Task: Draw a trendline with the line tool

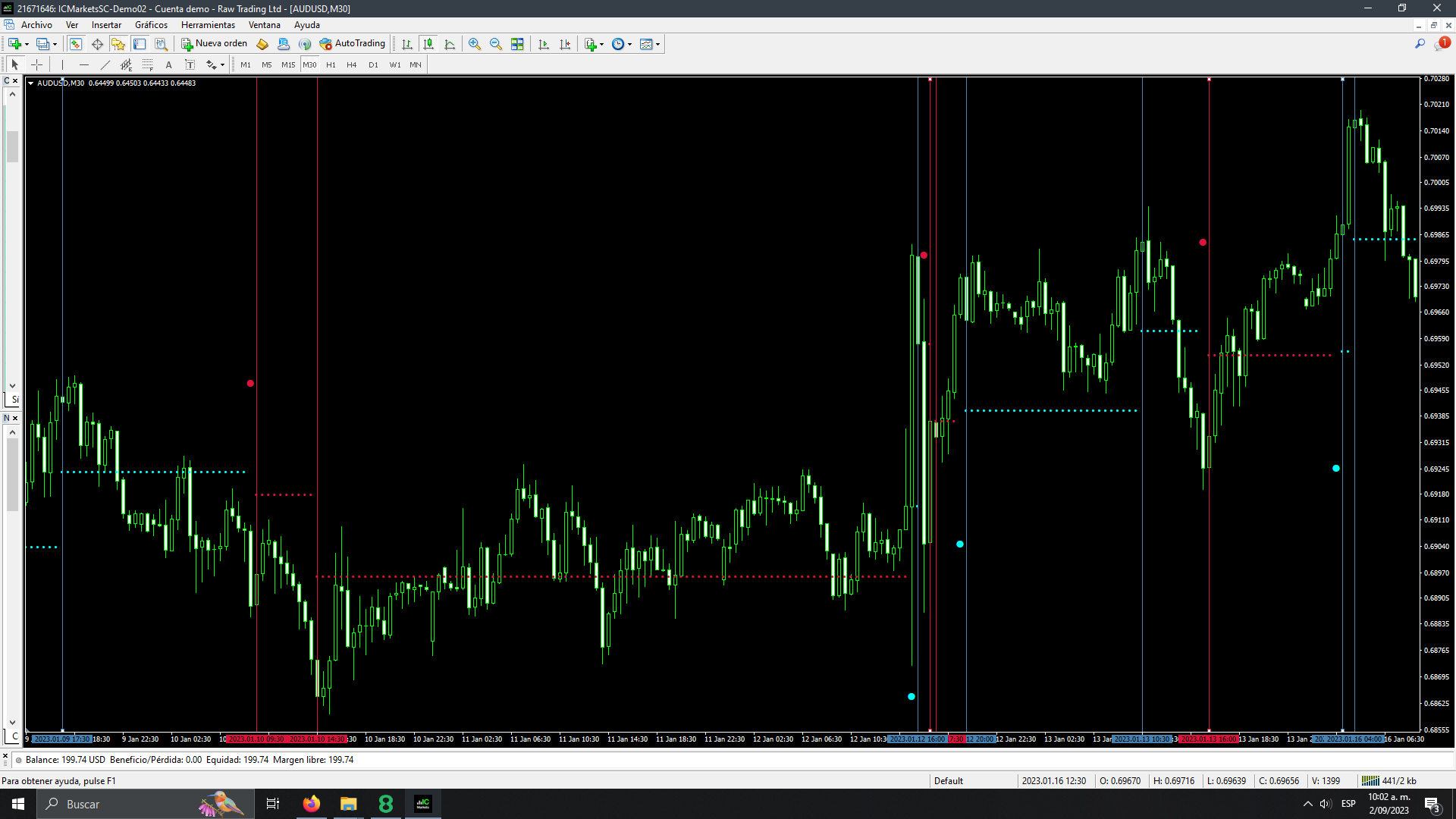Action: pyautogui.click(x=105, y=65)
